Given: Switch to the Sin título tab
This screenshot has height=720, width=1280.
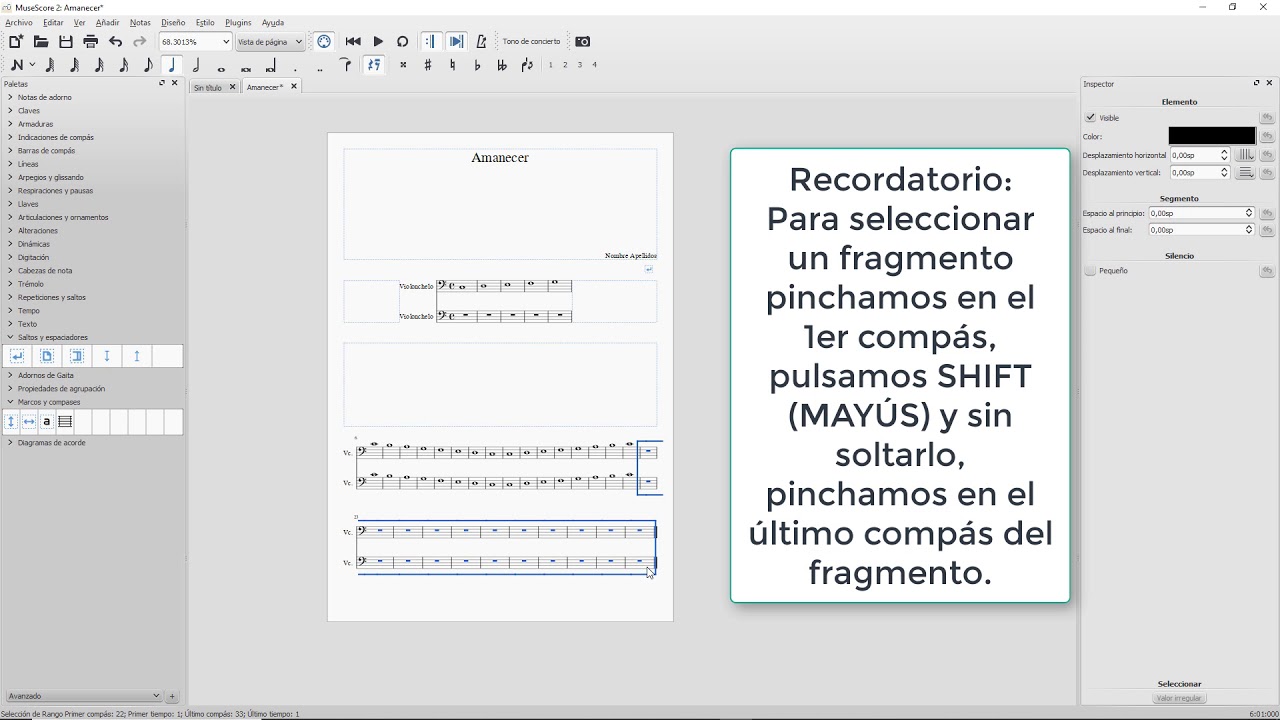Looking at the screenshot, I should pyautogui.click(x=208, y=88).
